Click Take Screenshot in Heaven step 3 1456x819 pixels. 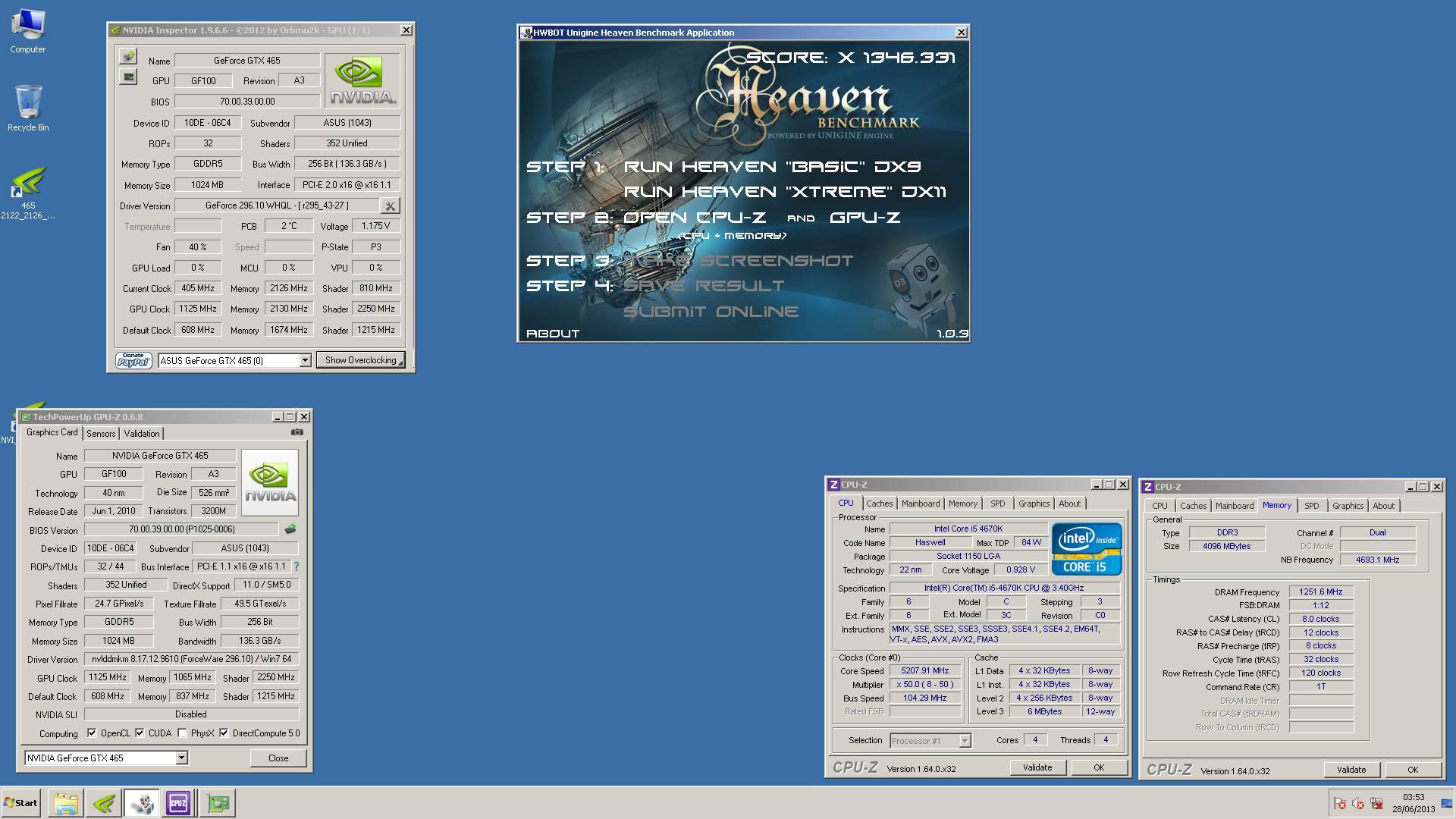(x=738, y=260)
